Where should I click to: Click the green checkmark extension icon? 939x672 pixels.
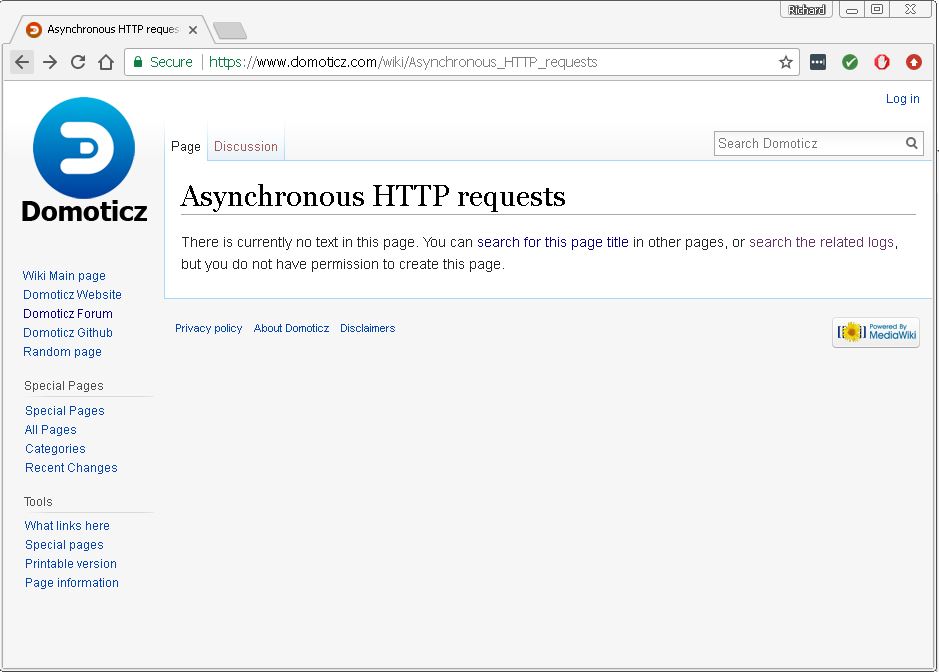[x=850, y=62]
